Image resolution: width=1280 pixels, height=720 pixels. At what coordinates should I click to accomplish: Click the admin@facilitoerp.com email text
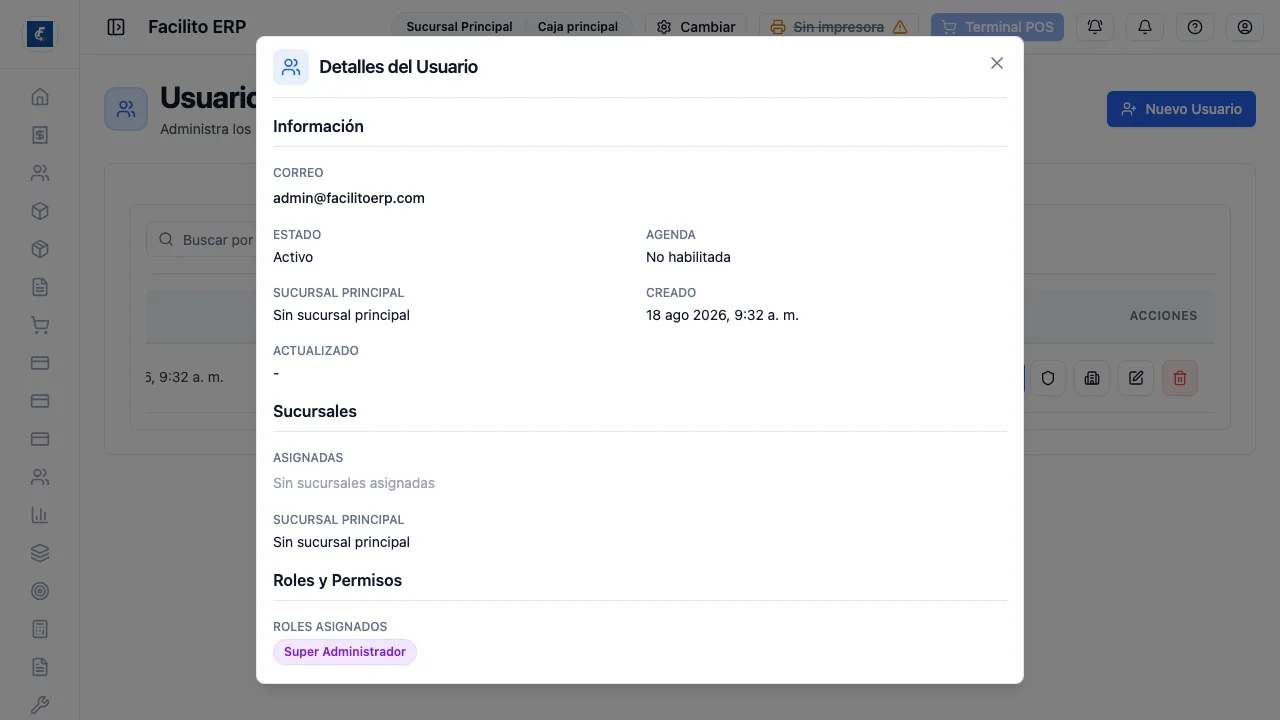(349, 198)
